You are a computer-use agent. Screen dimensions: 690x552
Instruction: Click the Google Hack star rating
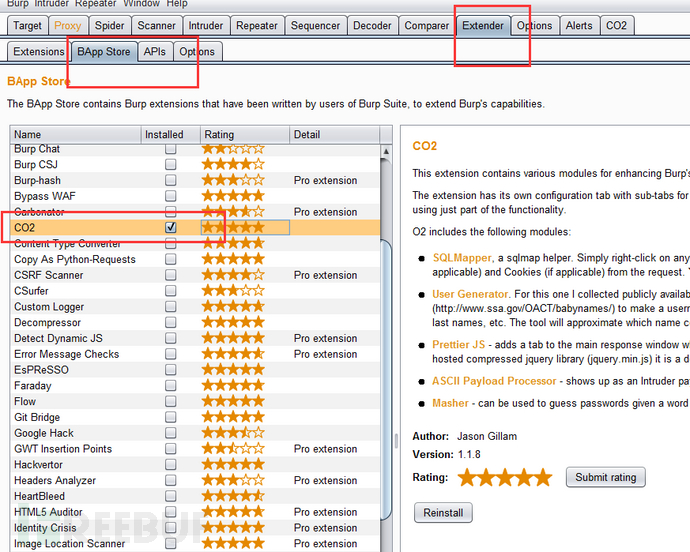coord(233,433)
